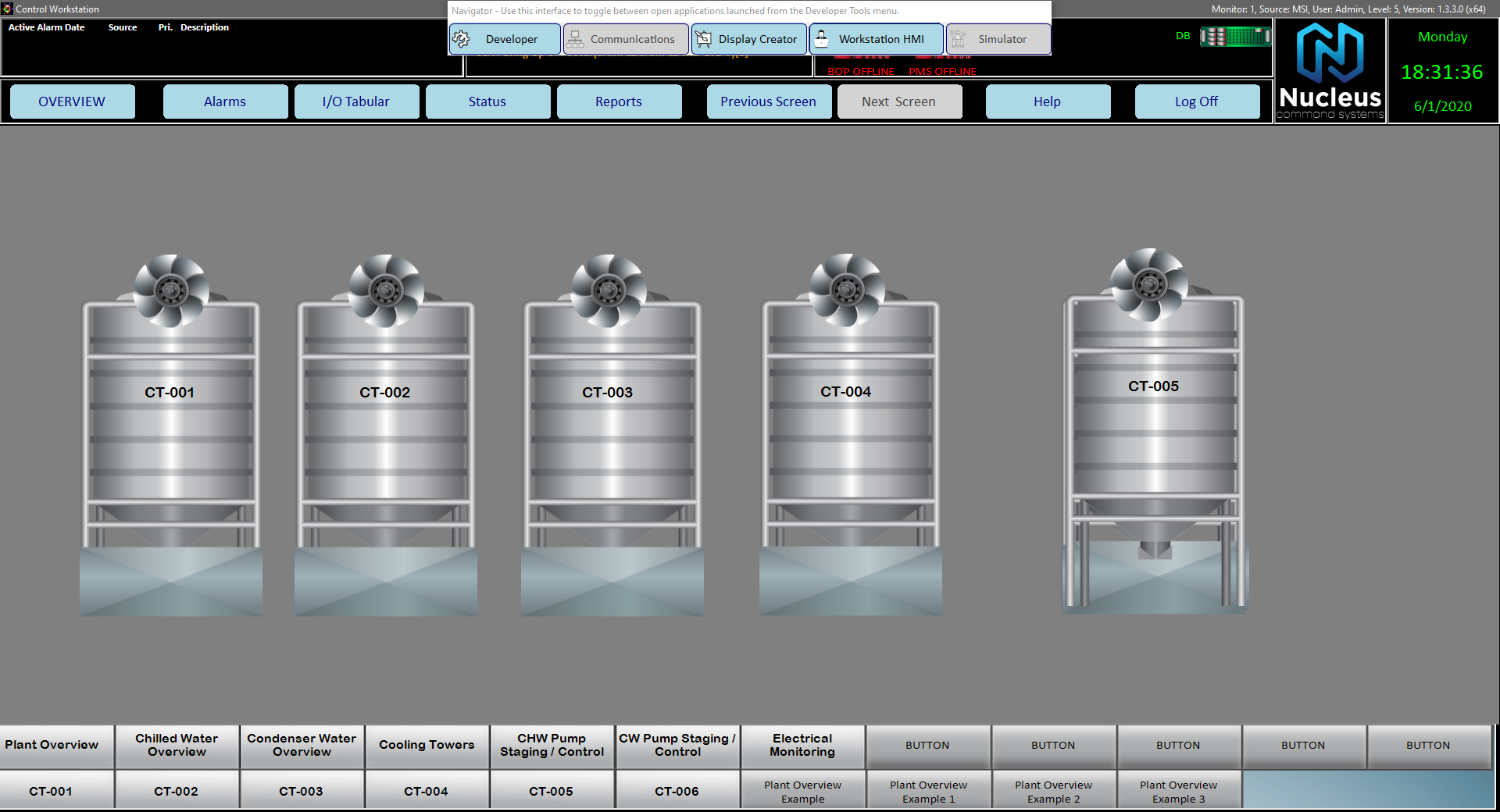1500x812 pixels.
Task: Select the CT-006 navigation tab
Action: [677, 790]
